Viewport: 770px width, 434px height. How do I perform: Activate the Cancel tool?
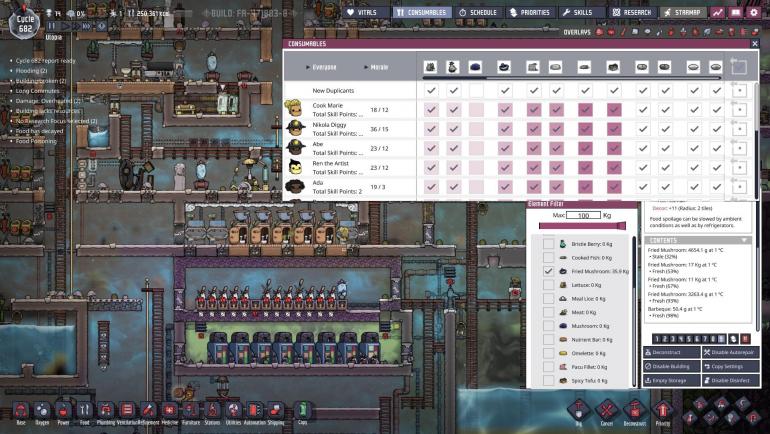604,409
